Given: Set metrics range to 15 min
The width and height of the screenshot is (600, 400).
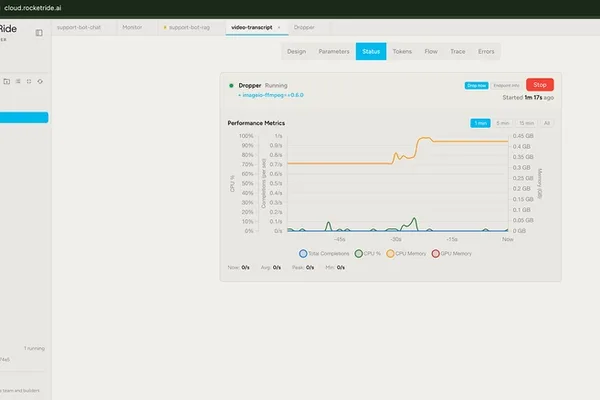Looking at the screenshot, I should (x=526, y=123).
